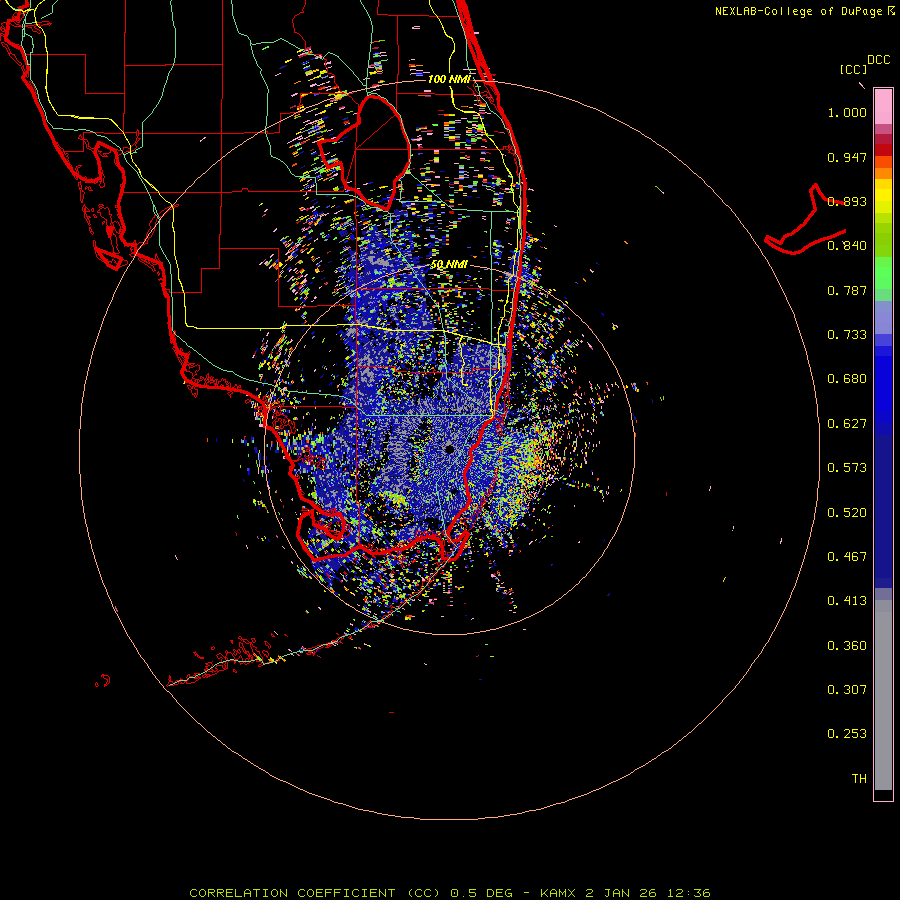
Task: Click the Correlation Coefficient KAMX caption at bottom
Action: click(450, 893)
